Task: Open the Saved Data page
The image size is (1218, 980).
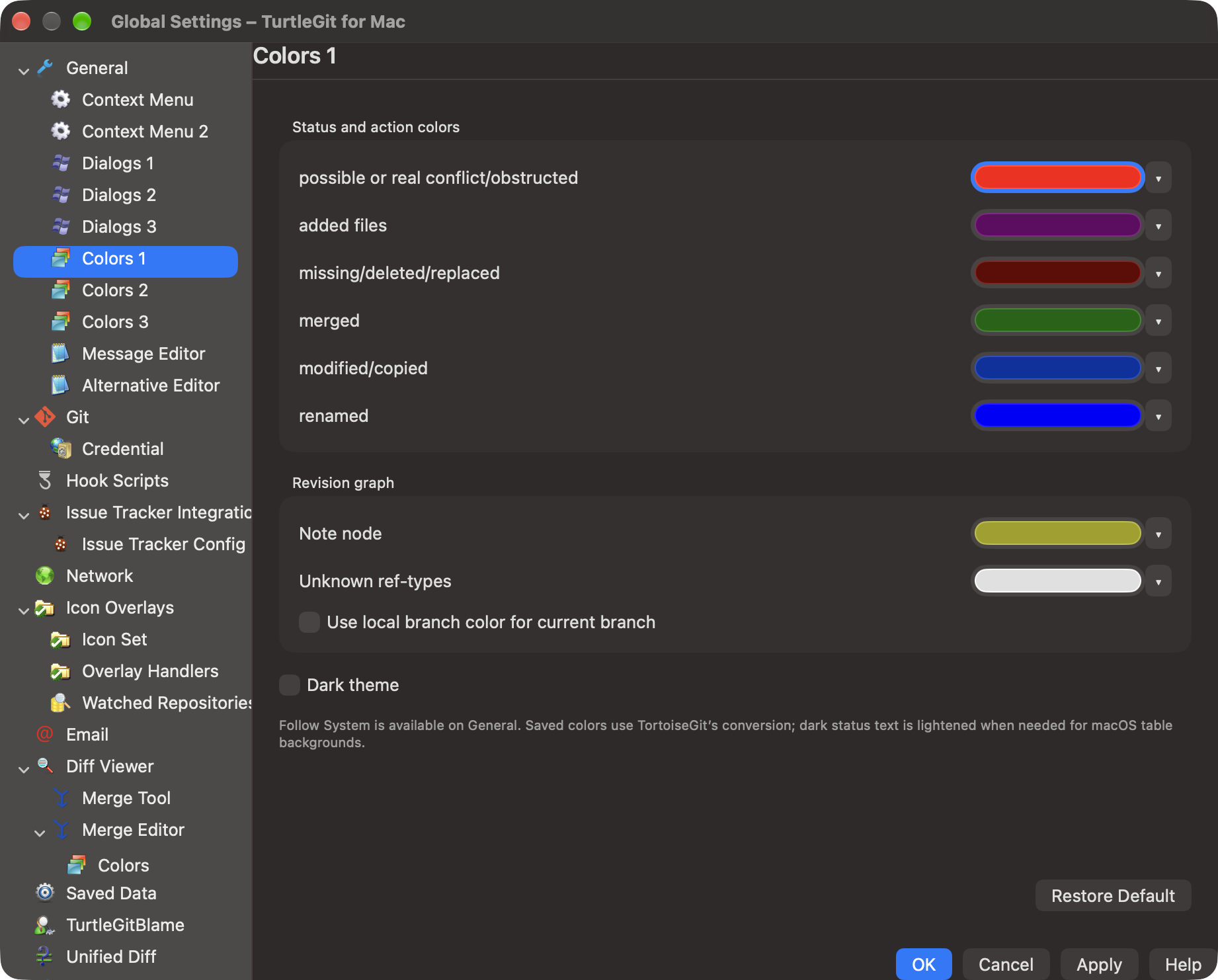Action: click(x=111, y=893)
